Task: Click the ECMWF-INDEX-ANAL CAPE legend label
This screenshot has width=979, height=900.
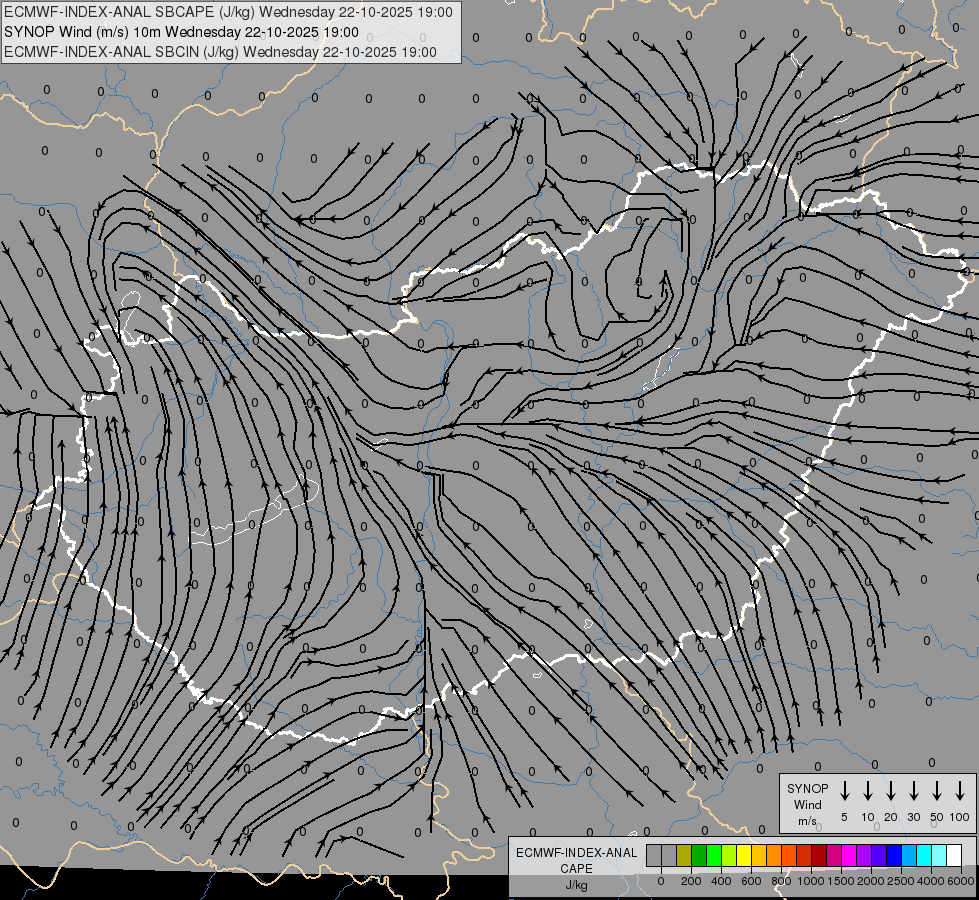Action: (x=576, y=860)
